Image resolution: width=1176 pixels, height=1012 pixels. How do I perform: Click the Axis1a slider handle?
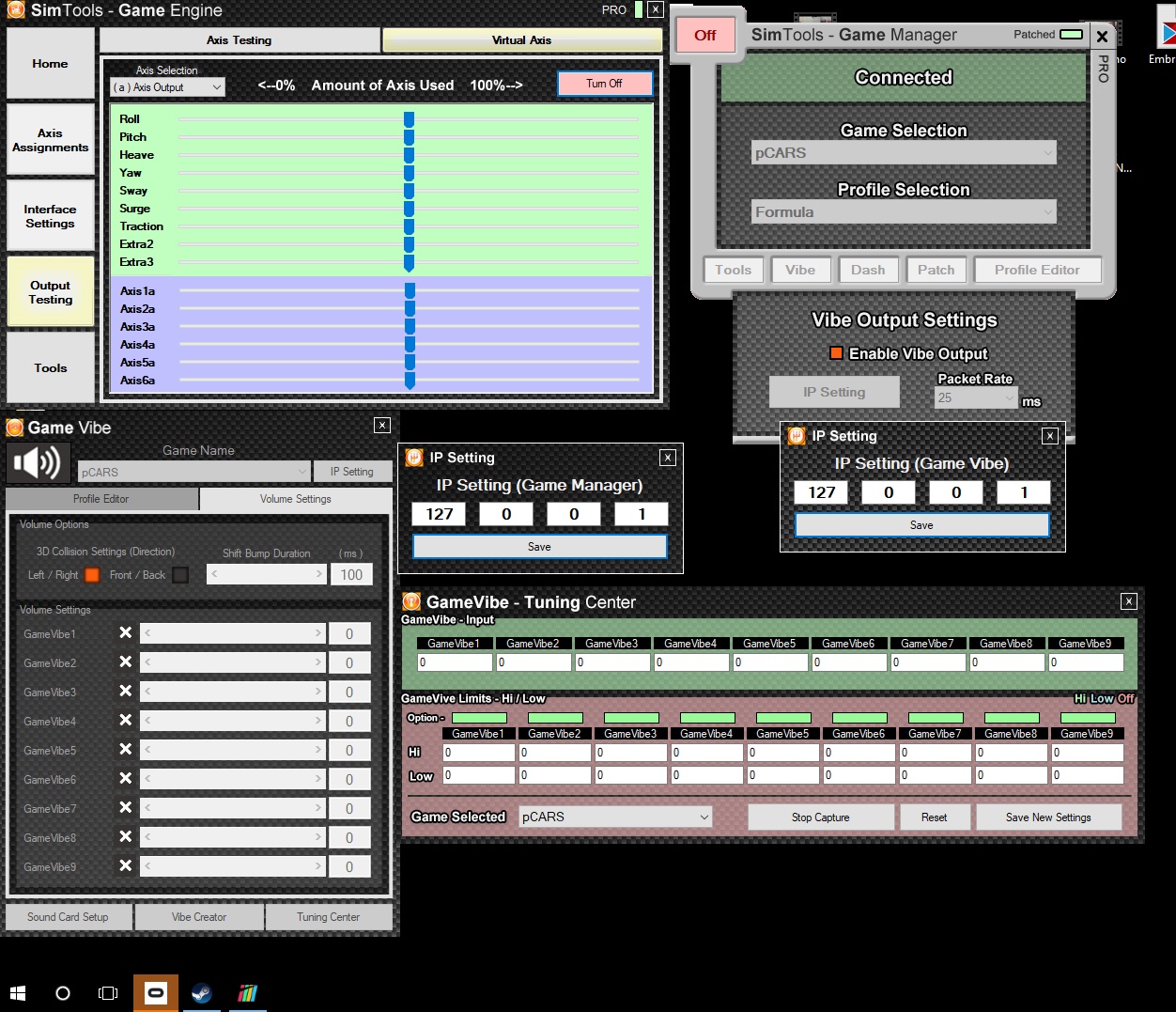[x=410, y=291]
